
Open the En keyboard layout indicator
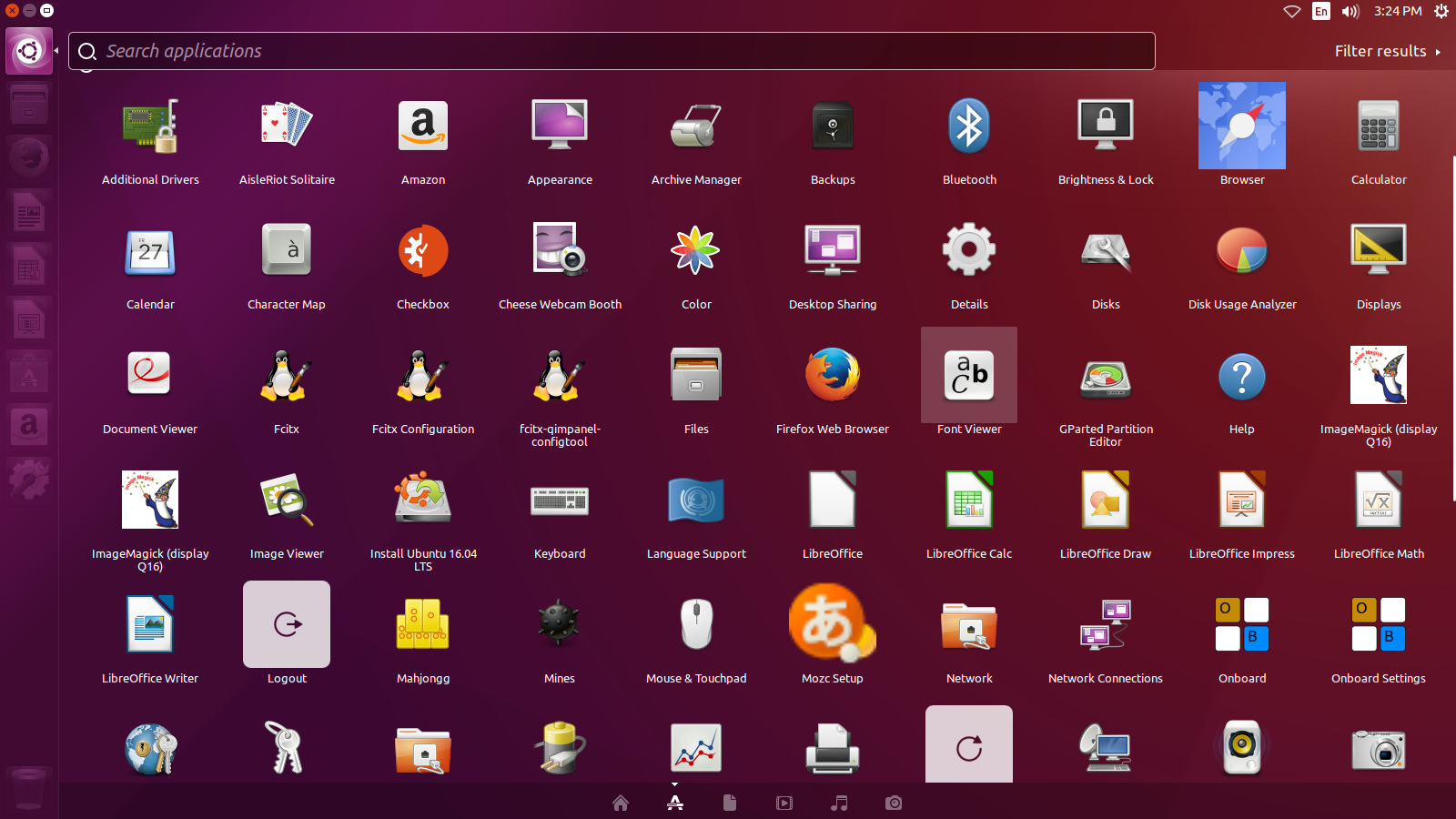[x=1321, y=11]
